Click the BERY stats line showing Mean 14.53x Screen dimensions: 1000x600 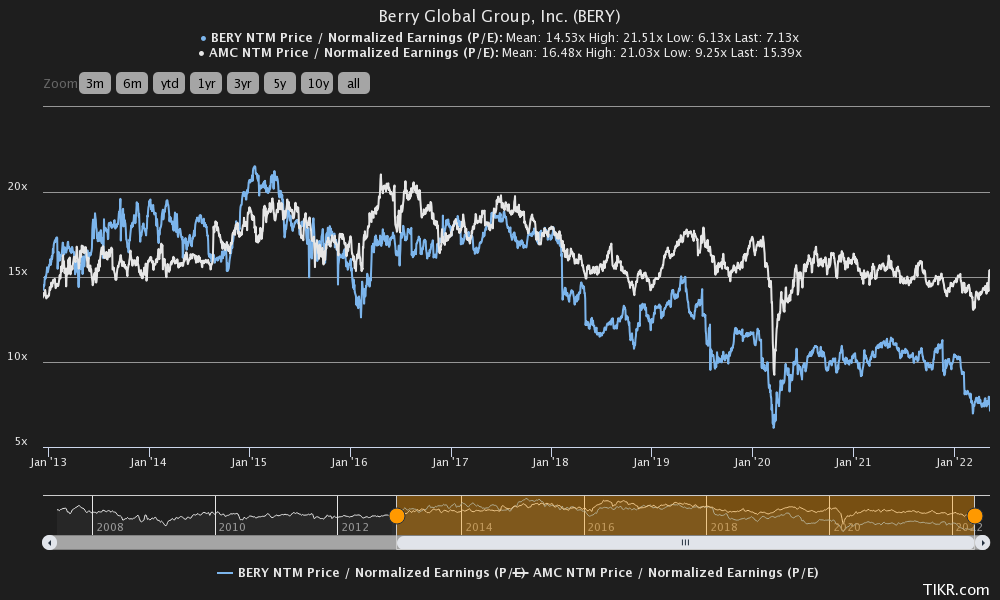(499, 38)
